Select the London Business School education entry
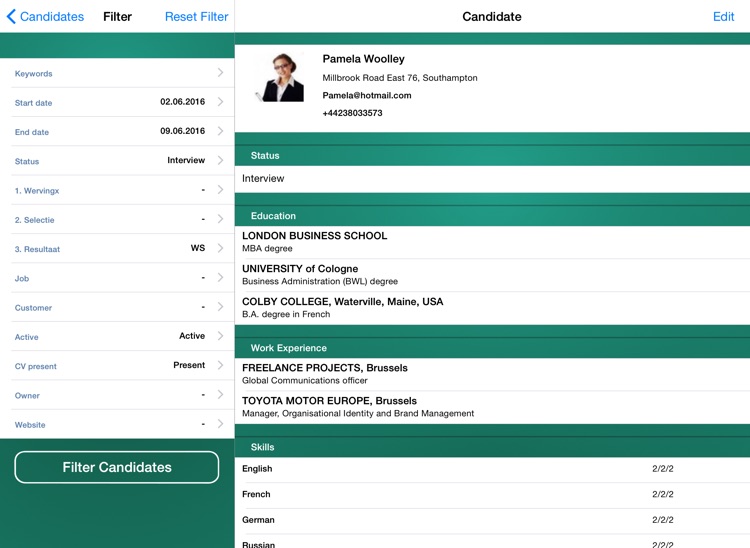 [x=314, y=236]
